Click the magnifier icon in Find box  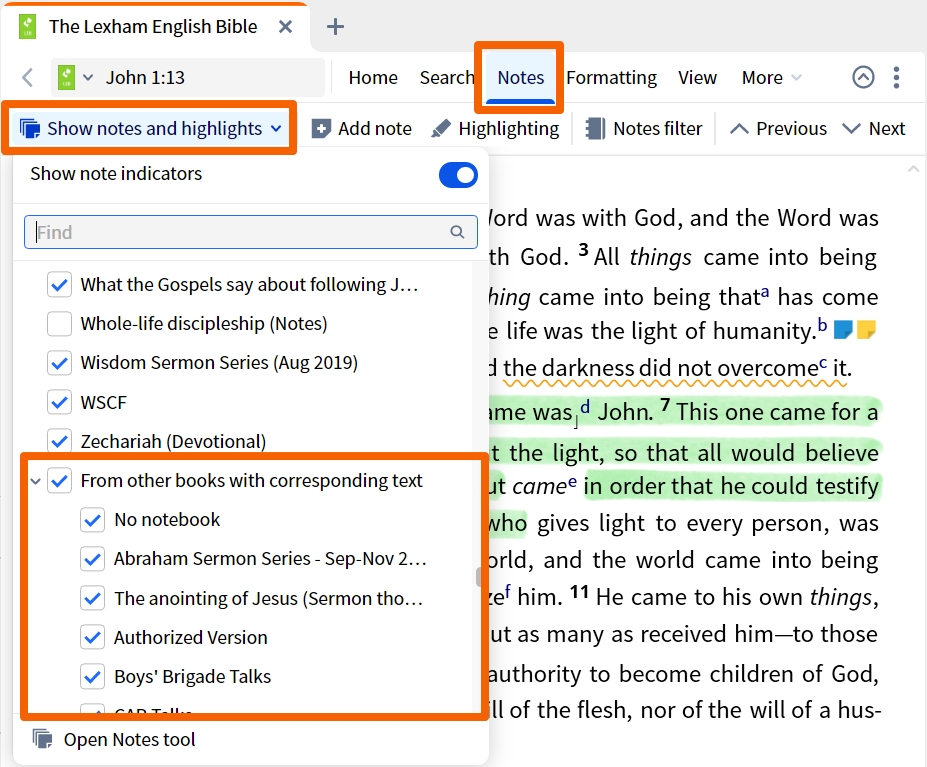[x=457, y=232]
